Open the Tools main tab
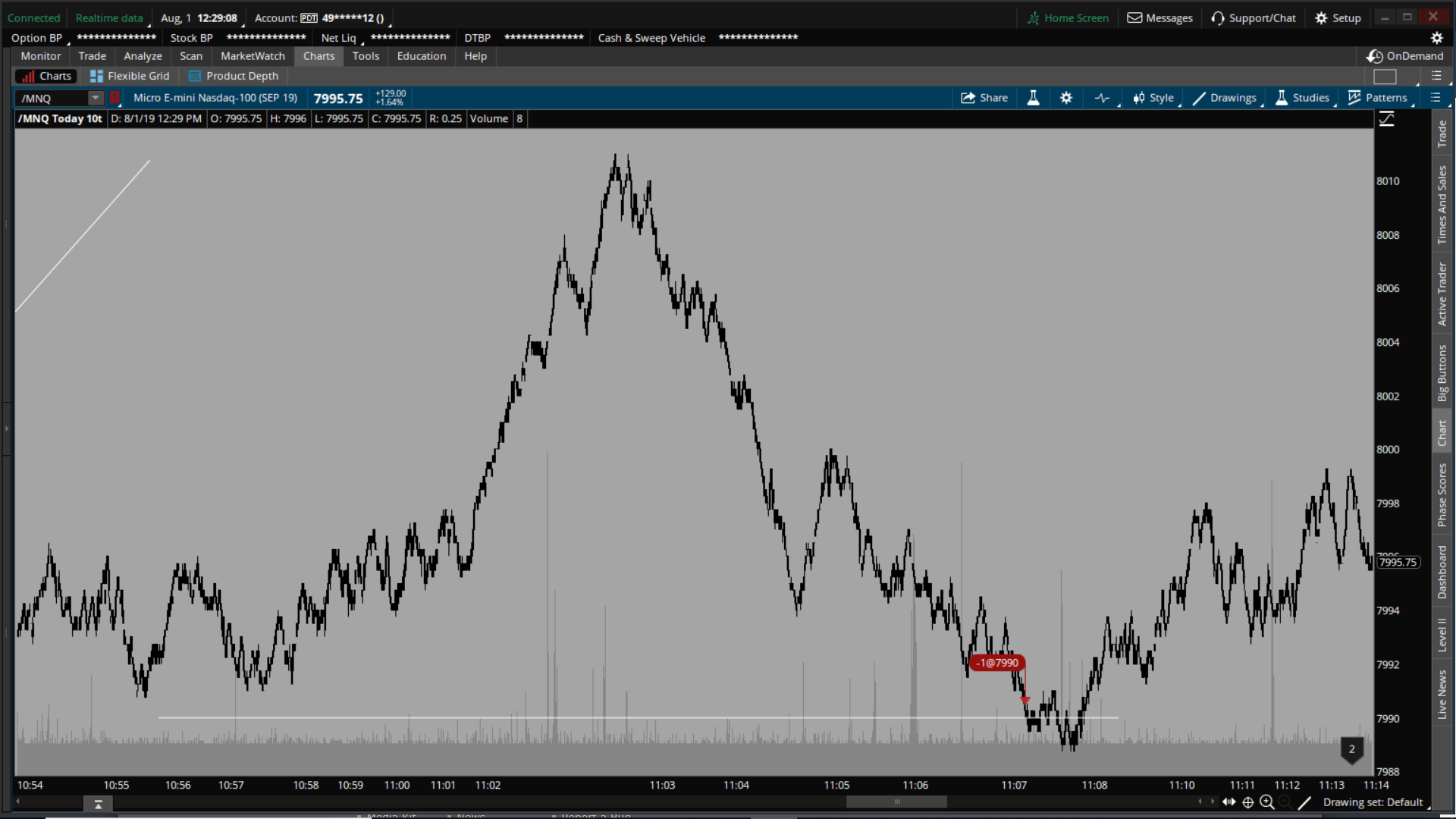The height and width of the screenshot is (819, 1456). tap(366, 56)
